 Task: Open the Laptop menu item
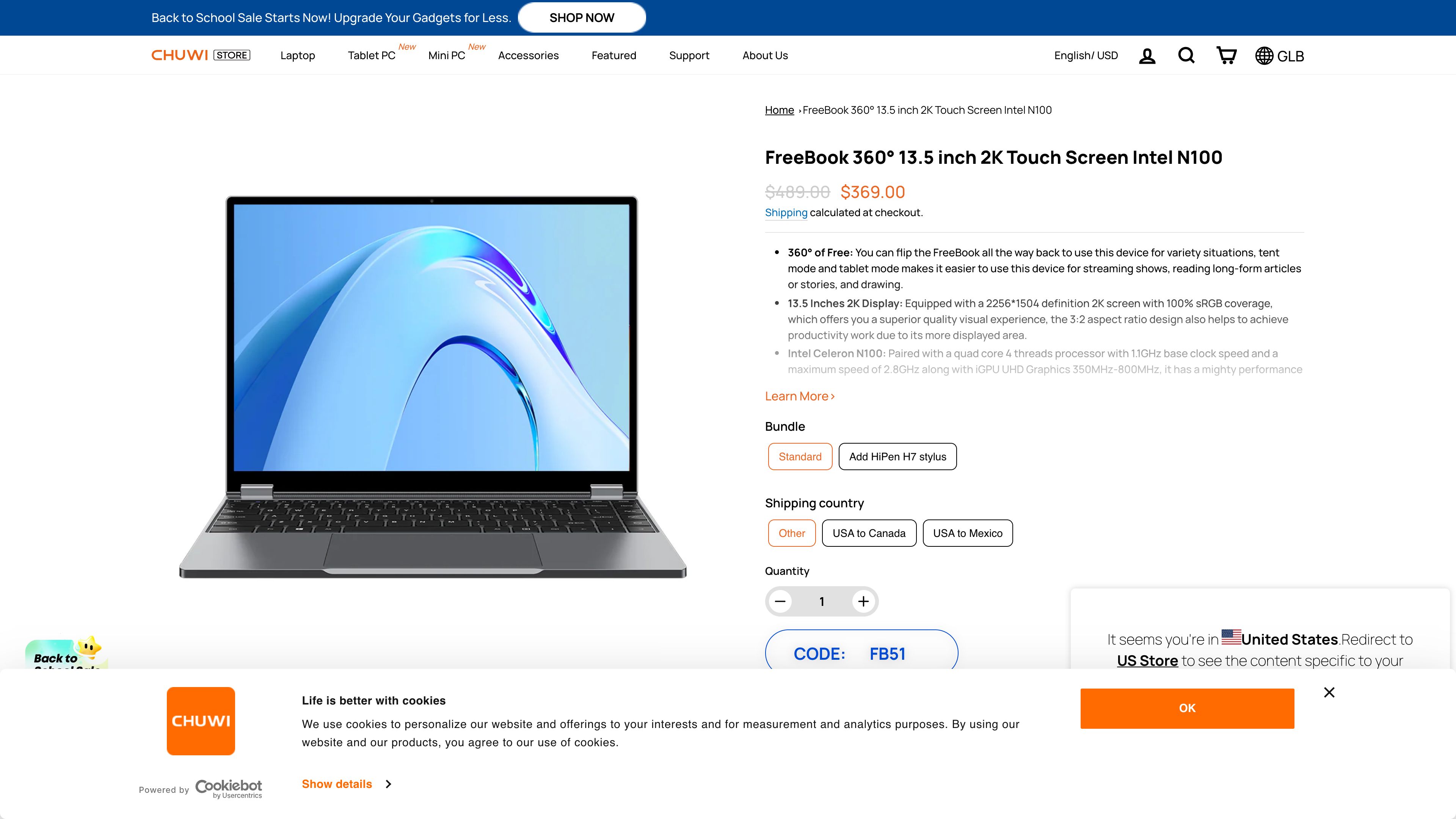(297, 55)
